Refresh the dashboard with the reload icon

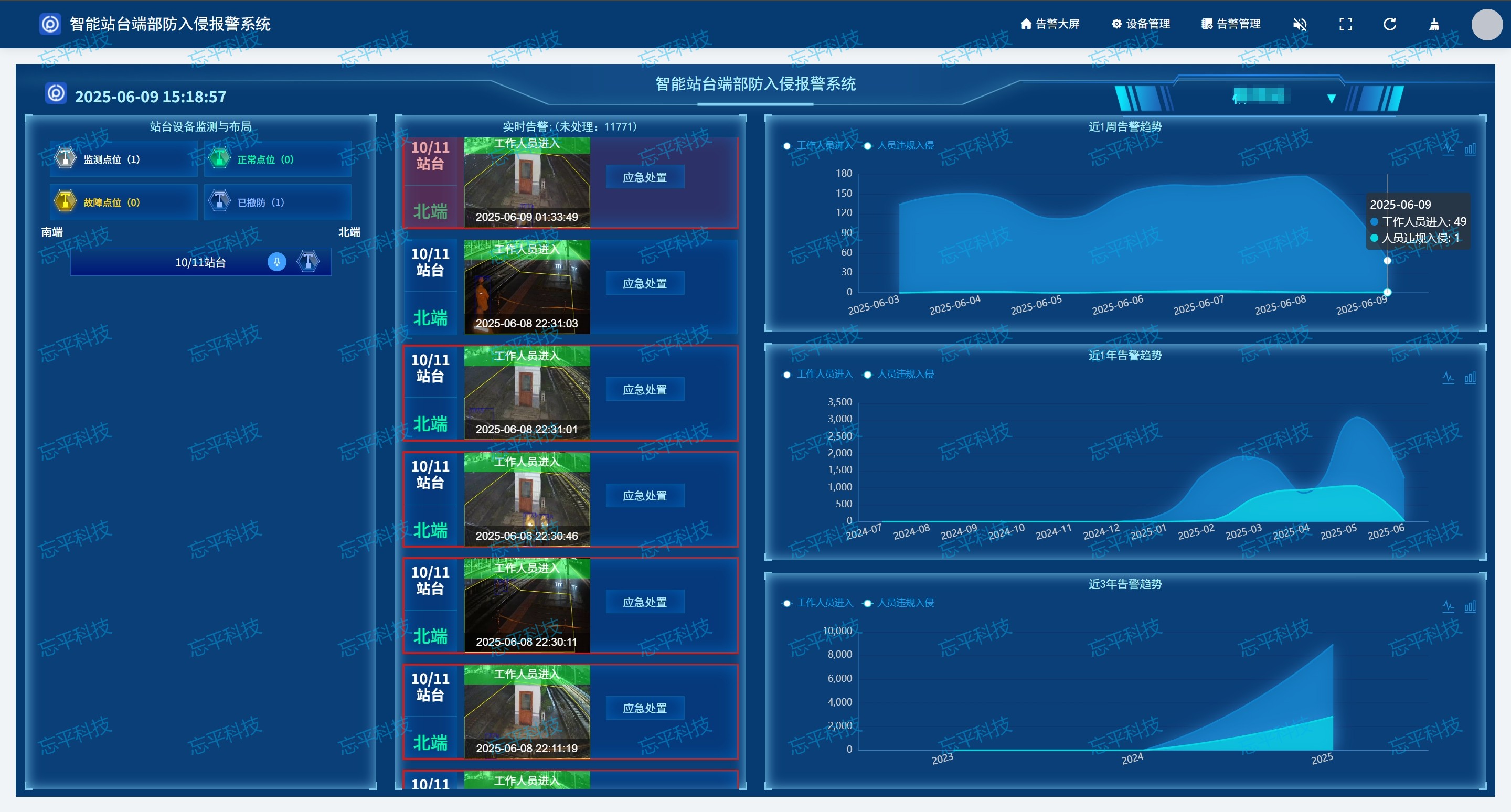tap(1390, 24)
